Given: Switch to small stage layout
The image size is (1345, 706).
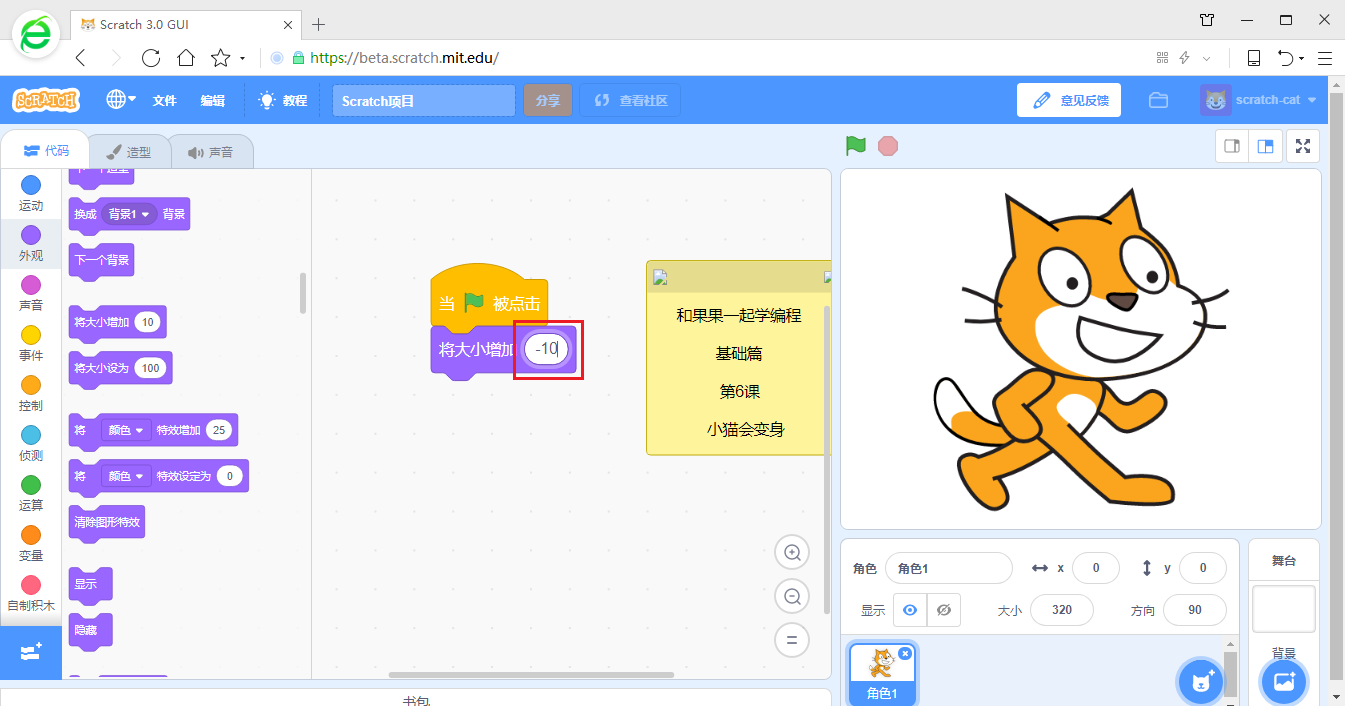Looking at the screenshot, I should click(x=1232, y=146).
